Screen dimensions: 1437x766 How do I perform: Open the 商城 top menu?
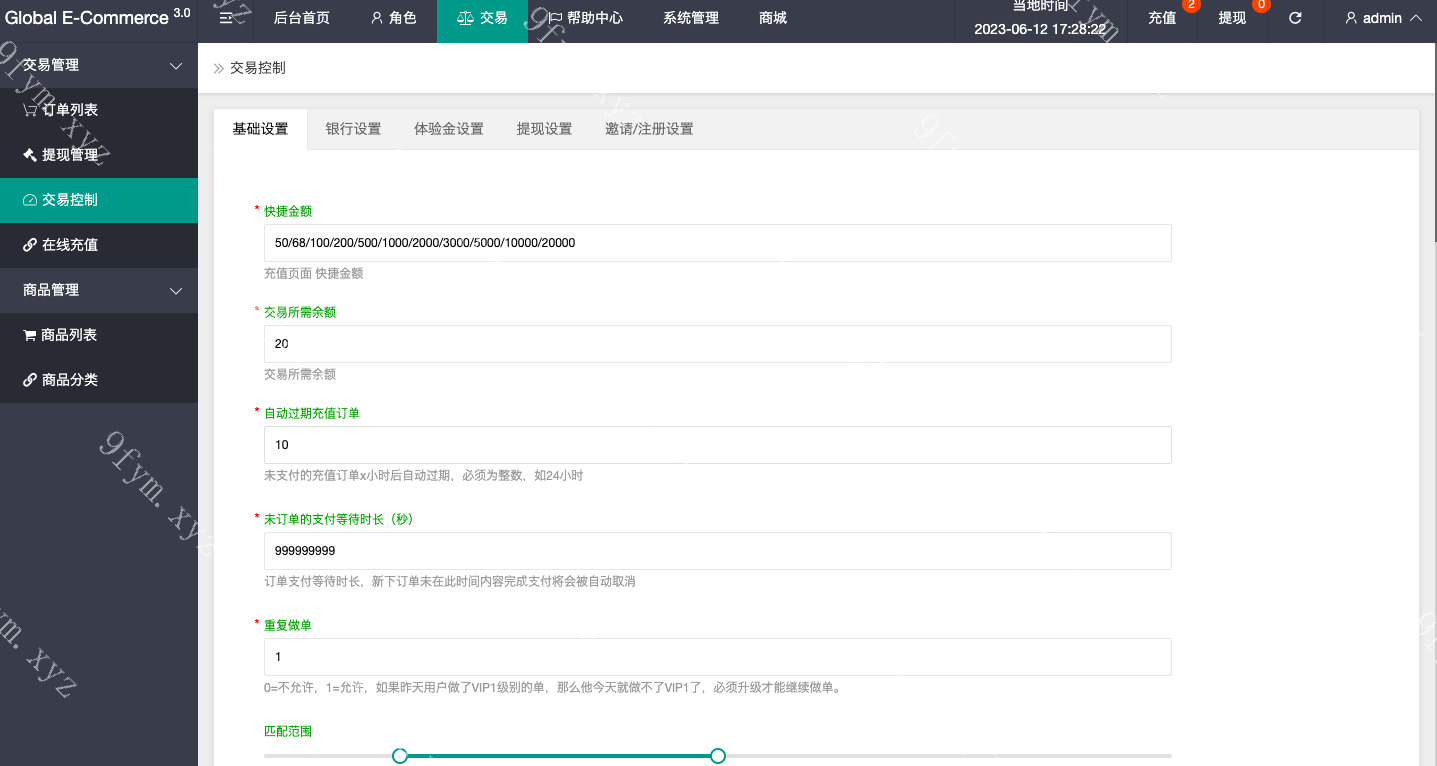tap(773, 18)
